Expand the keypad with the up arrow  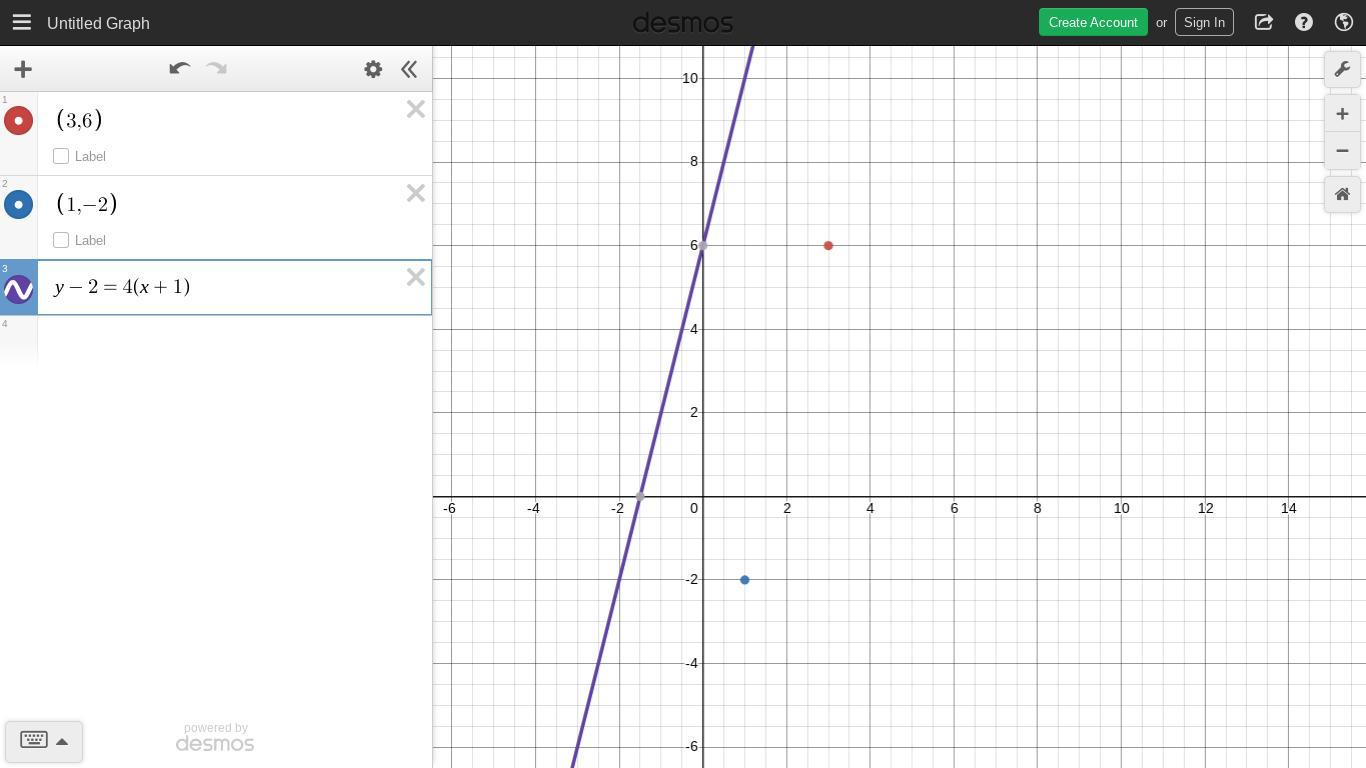coord(62,742)
